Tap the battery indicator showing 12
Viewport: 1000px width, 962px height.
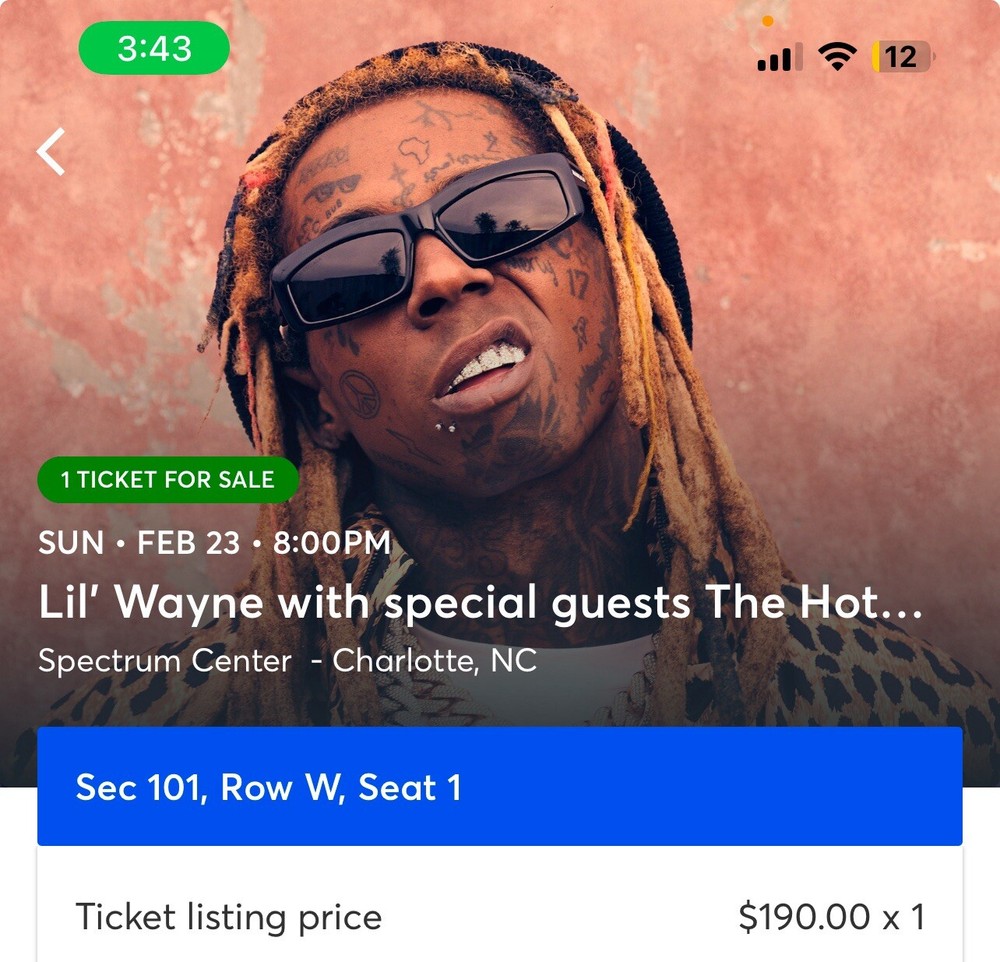(x=901, y=57)
